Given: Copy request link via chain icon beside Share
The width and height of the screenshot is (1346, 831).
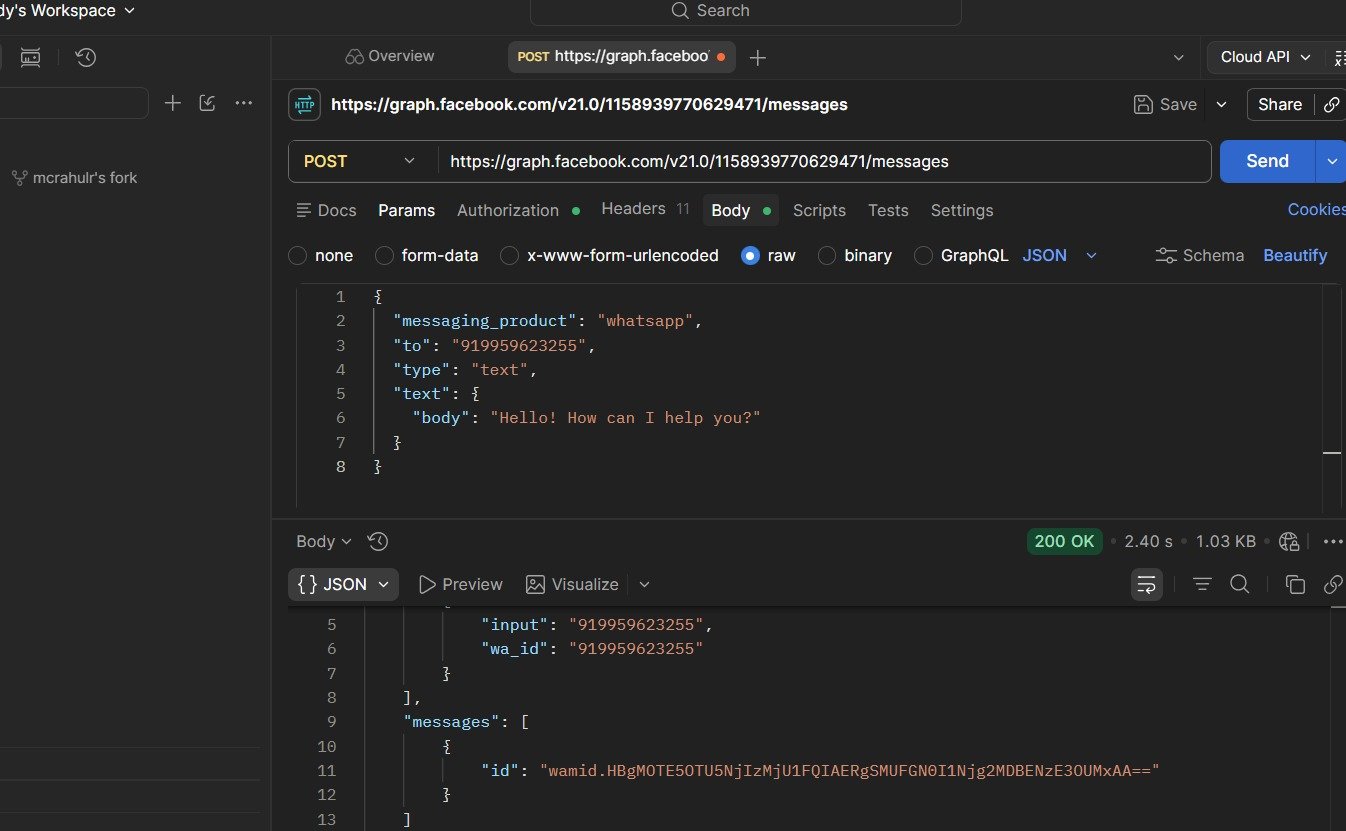Looking at the screenshot, I should 1331,104.
